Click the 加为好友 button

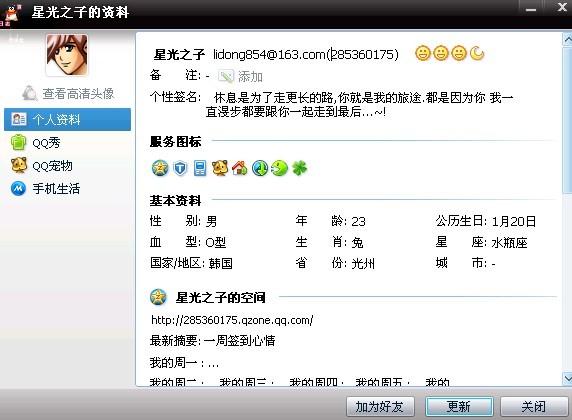point(380,406)
